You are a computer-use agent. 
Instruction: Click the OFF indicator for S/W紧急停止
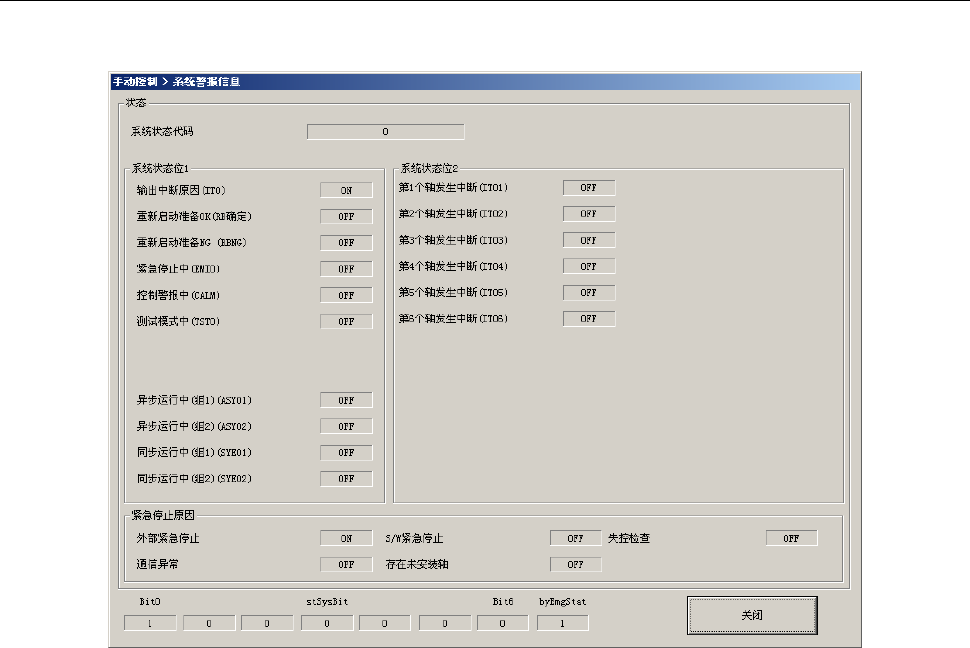coord(575,538)
